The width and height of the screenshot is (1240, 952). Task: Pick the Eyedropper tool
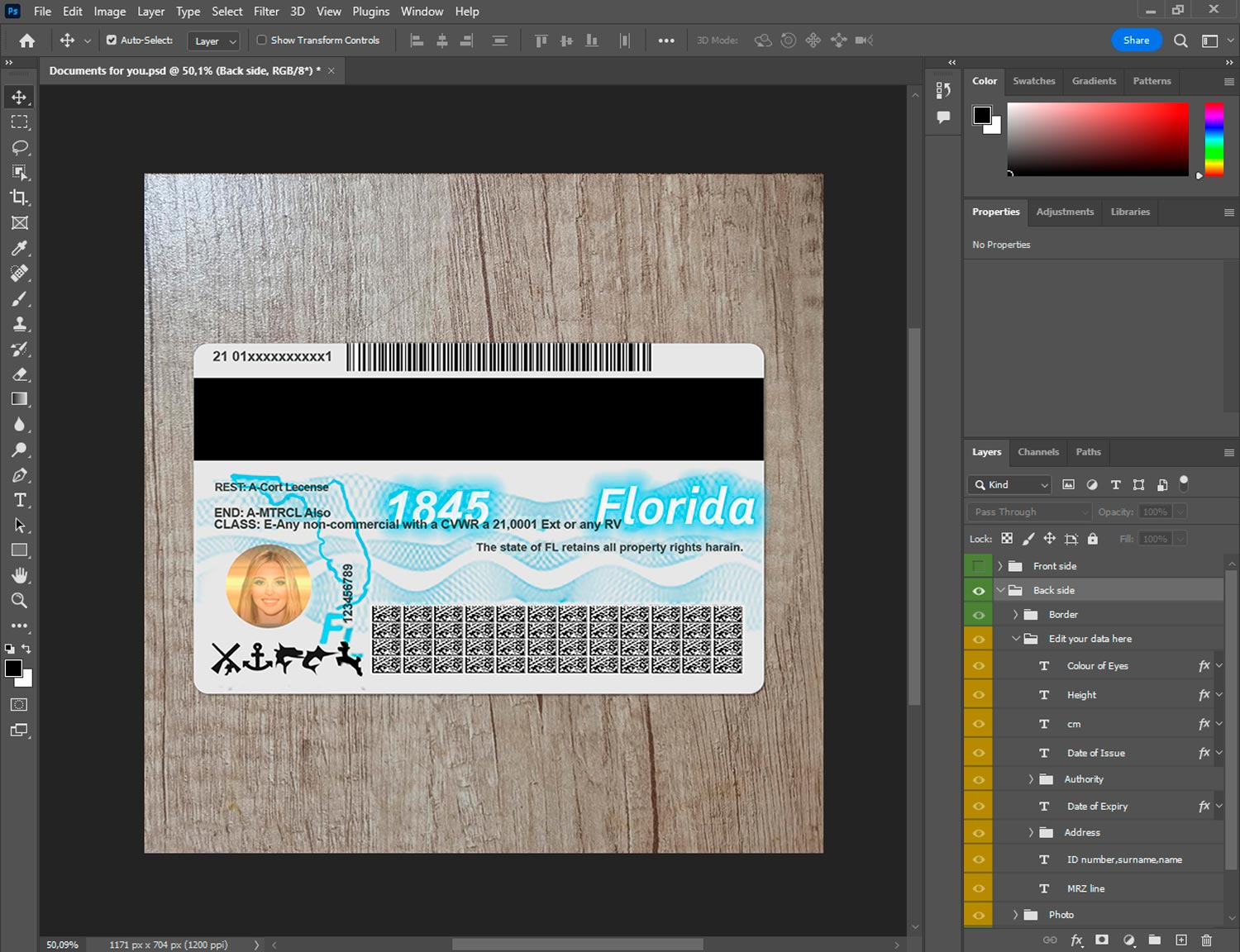[x=20, y=248]
